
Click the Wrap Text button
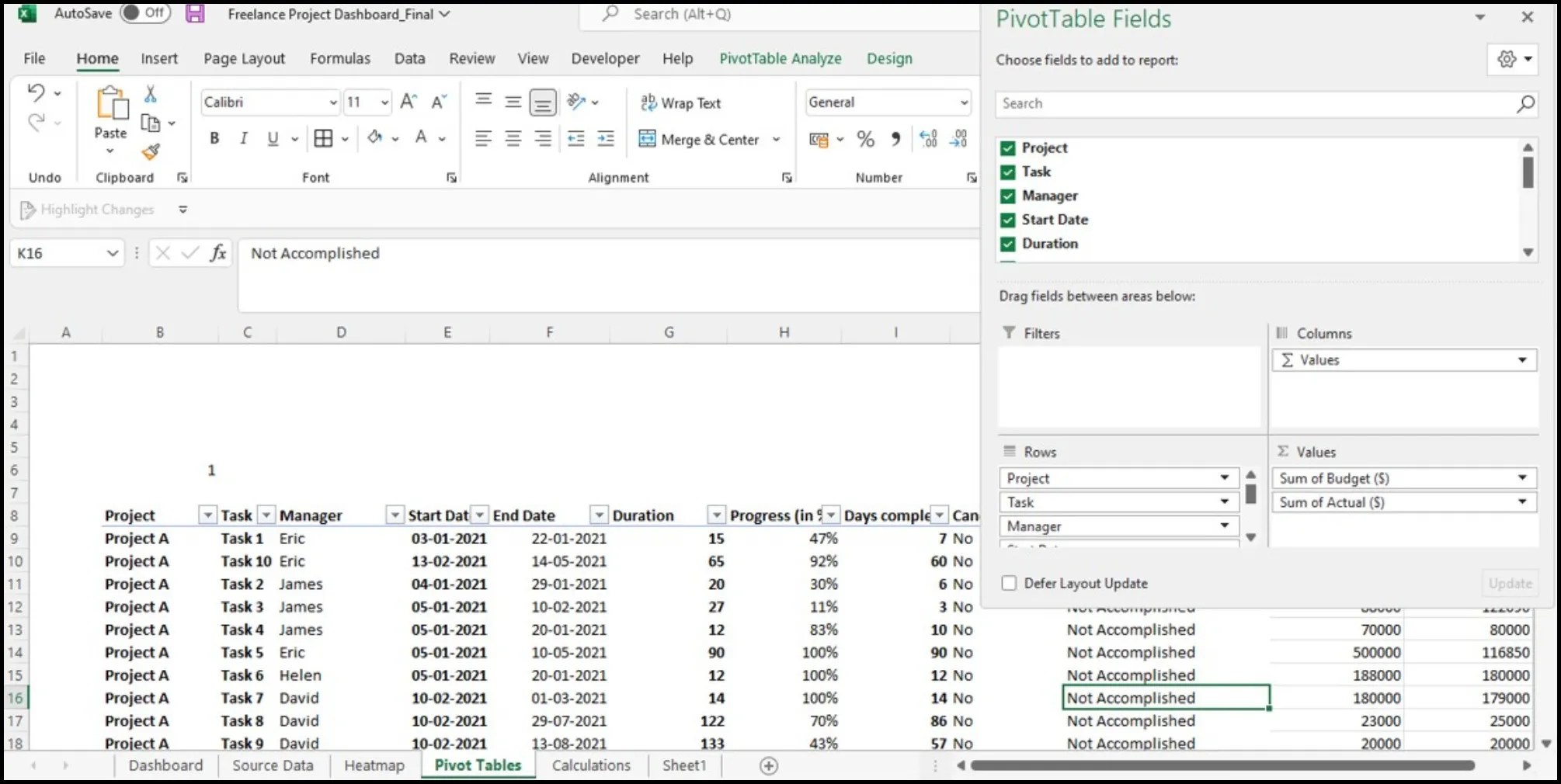(x=680, y=102)
